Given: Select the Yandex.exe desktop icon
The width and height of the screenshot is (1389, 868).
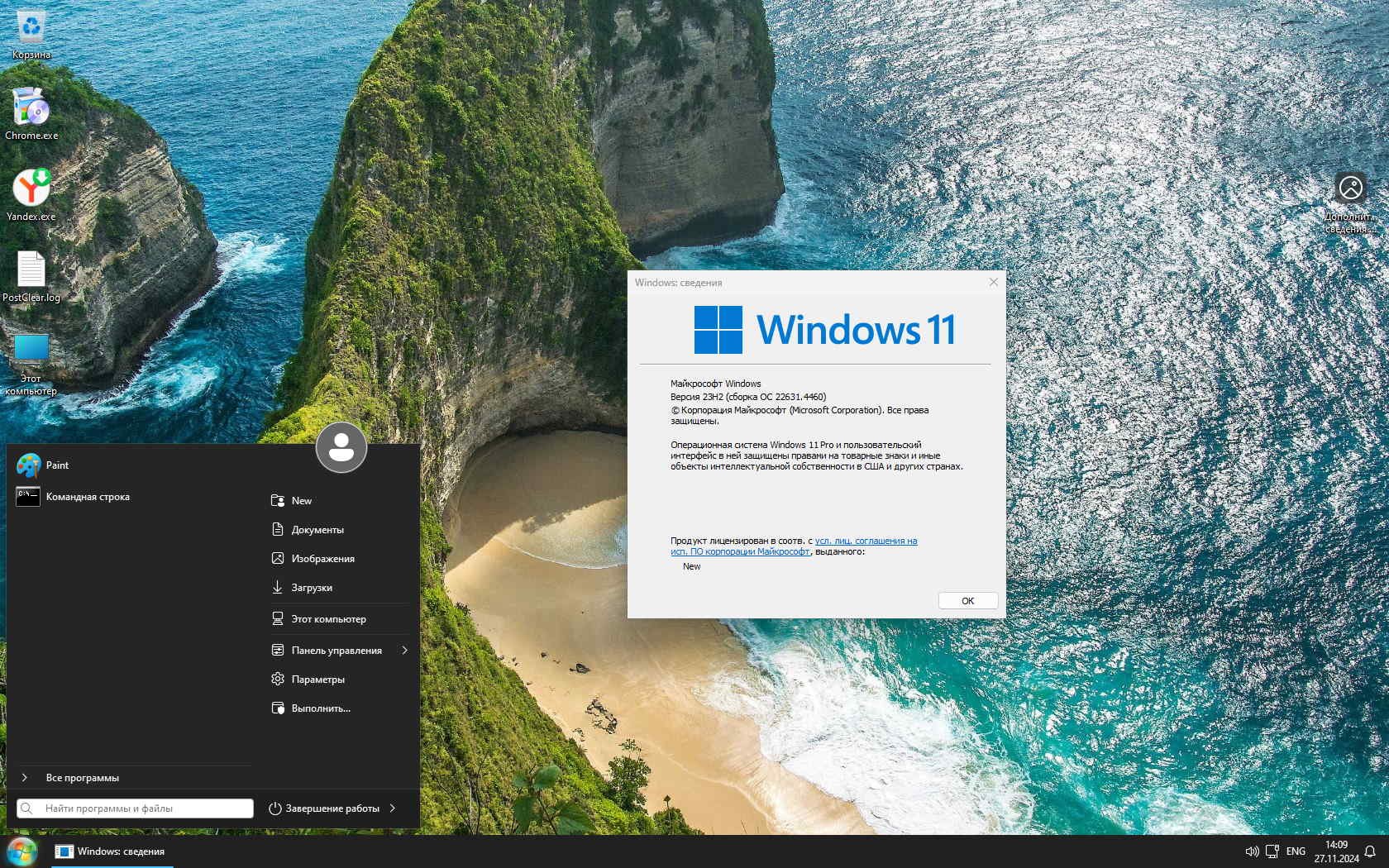Looking at the screenshot, I should point(31,194).
